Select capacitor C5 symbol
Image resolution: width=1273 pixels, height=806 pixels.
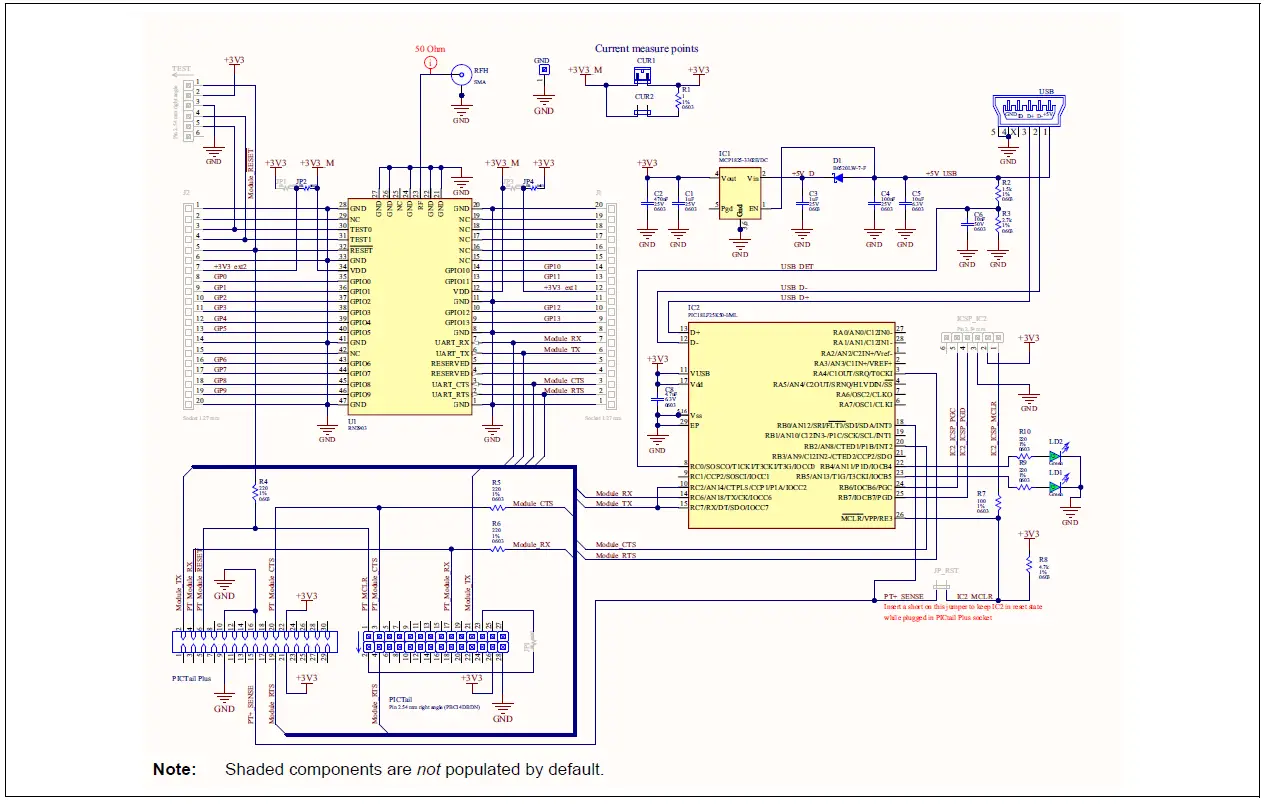(905, 203)
